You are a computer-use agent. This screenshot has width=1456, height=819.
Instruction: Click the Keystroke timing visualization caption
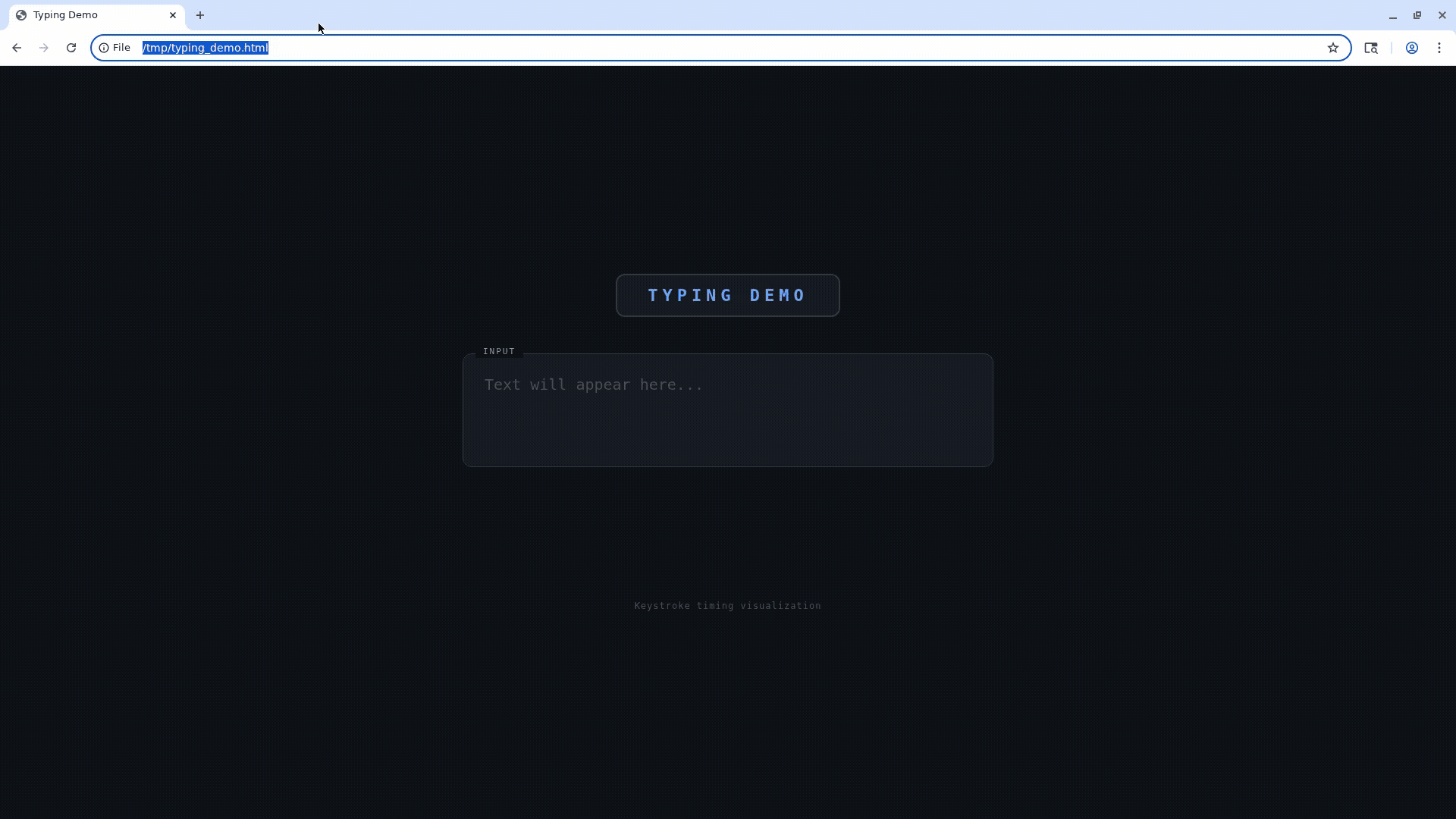(x=727, y=606)
